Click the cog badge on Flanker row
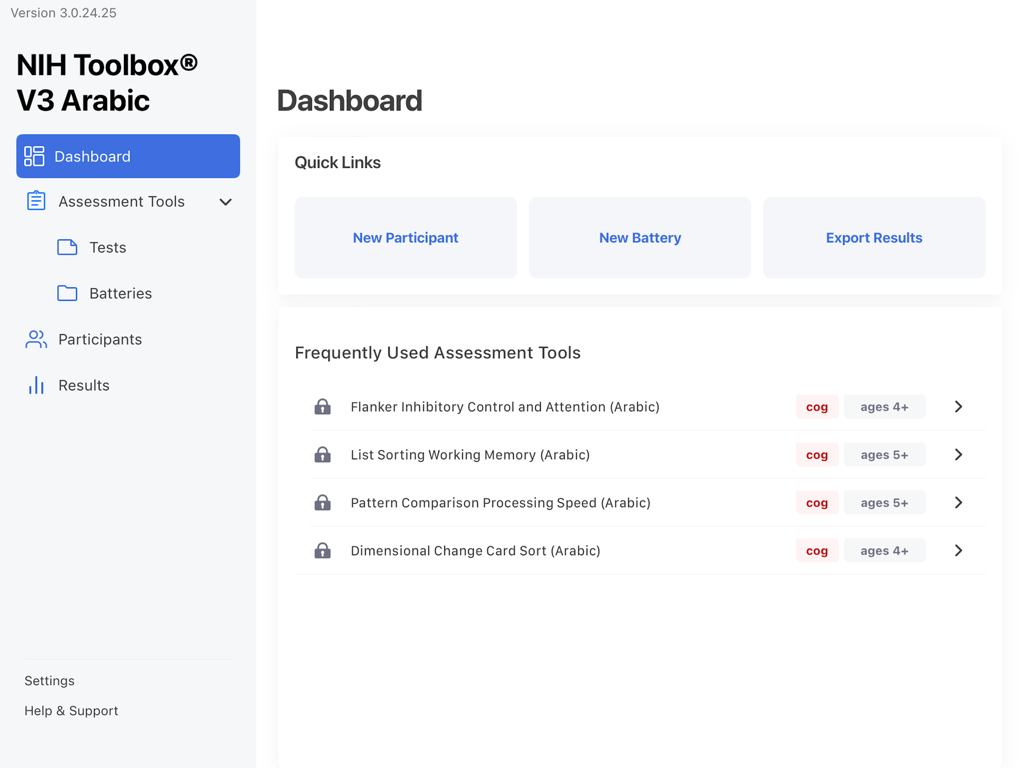 click(x=816, y=406)
